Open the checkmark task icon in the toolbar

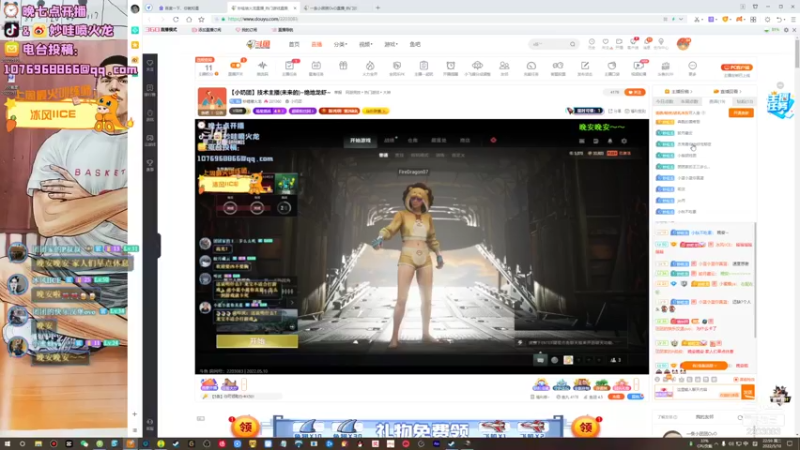289,65
